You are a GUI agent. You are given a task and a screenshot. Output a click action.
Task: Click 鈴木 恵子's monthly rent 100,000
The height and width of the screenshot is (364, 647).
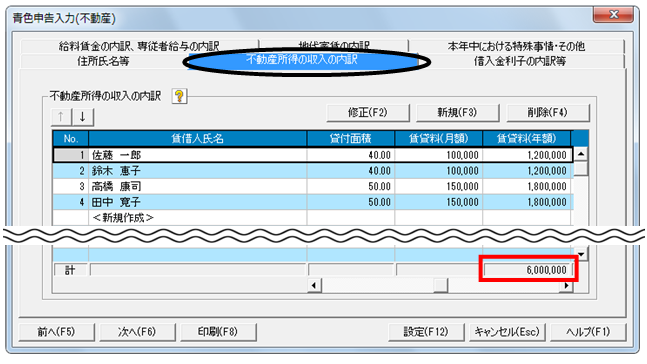point(439,170)
